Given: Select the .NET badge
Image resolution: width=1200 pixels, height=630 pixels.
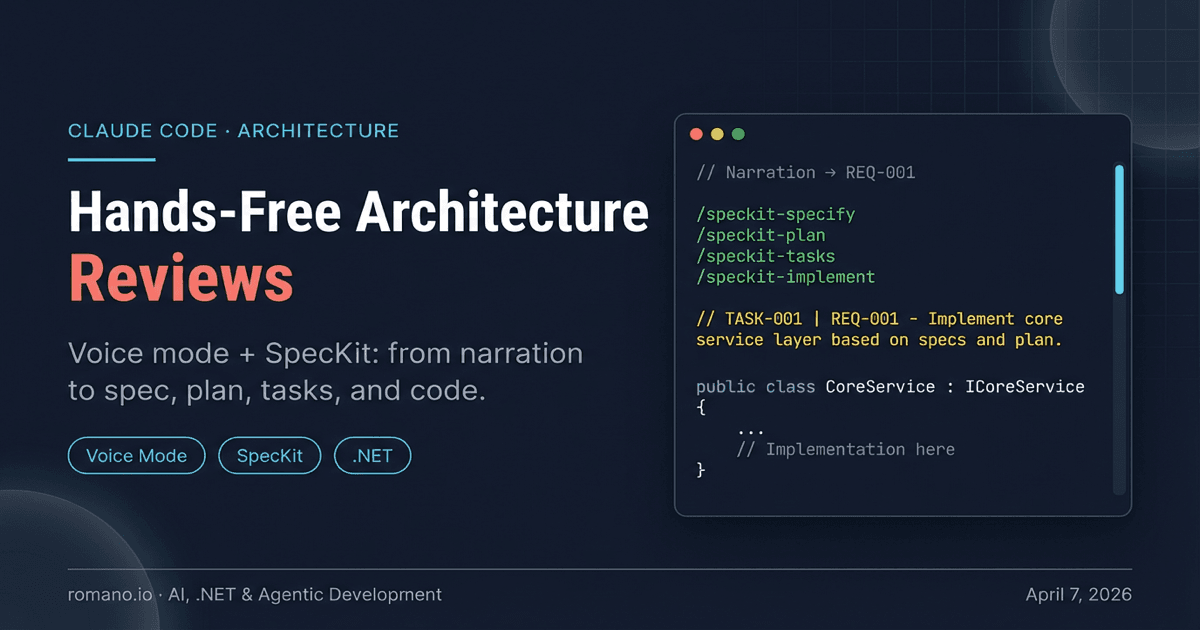Looking at the screenshot, I should pos(372,455).
